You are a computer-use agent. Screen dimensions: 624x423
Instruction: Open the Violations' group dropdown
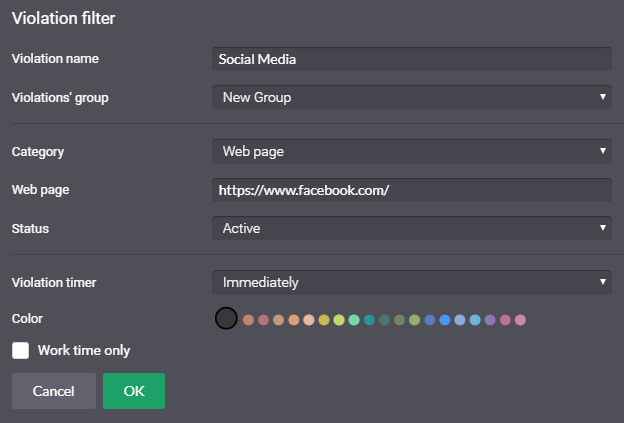point(412,97)
